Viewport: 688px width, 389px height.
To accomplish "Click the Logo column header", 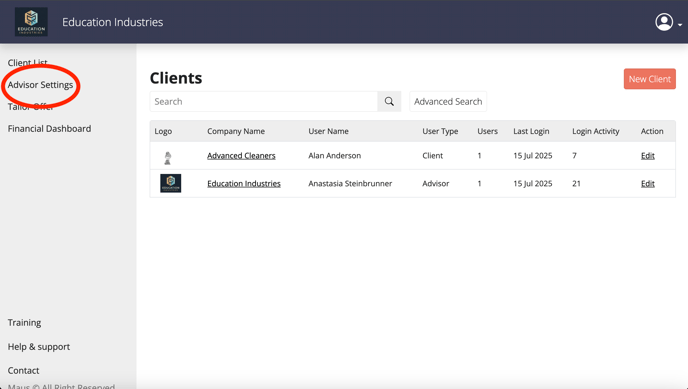I will [163, 131].
